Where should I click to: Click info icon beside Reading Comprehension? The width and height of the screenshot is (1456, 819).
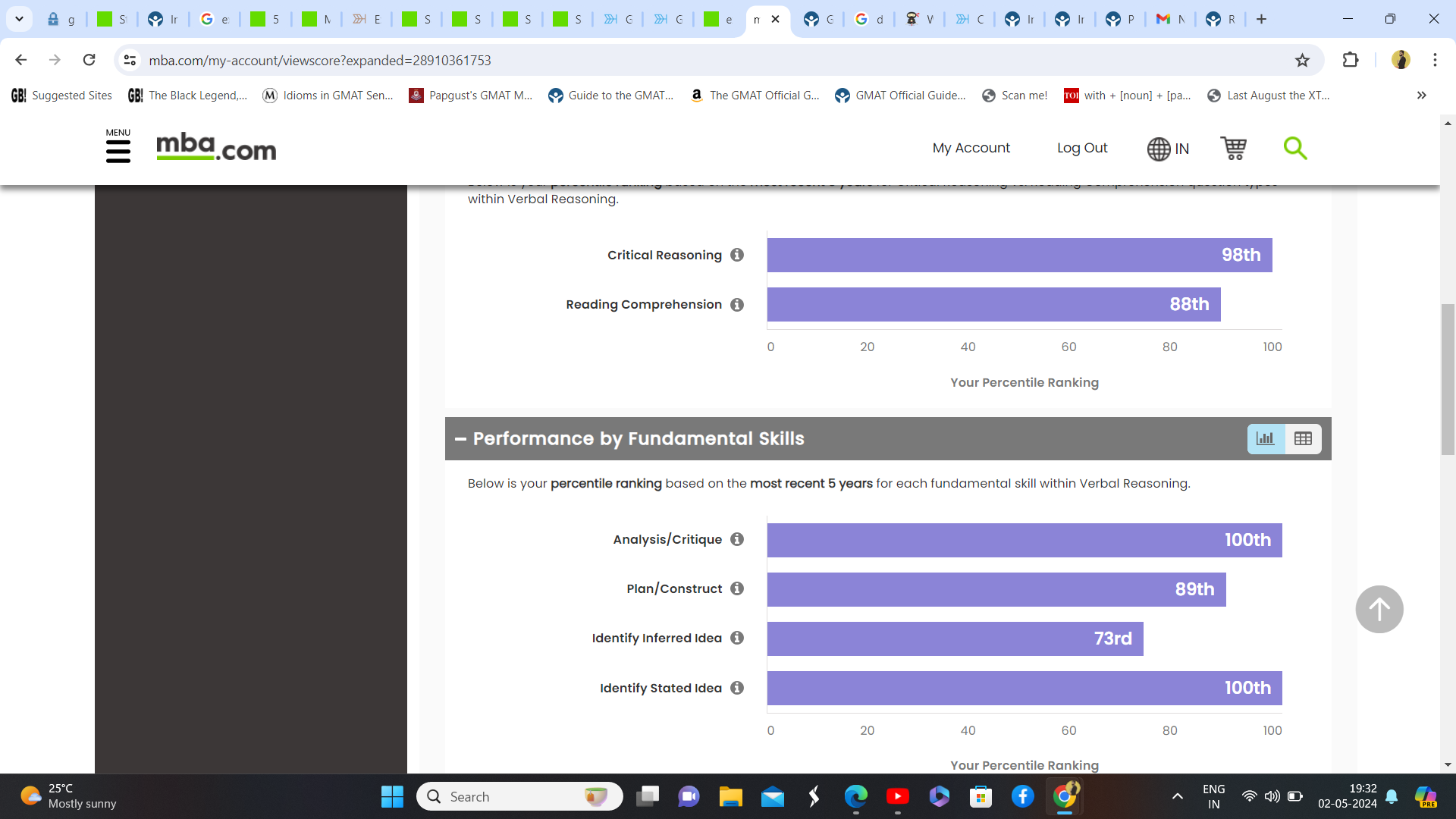pos(737,305)
